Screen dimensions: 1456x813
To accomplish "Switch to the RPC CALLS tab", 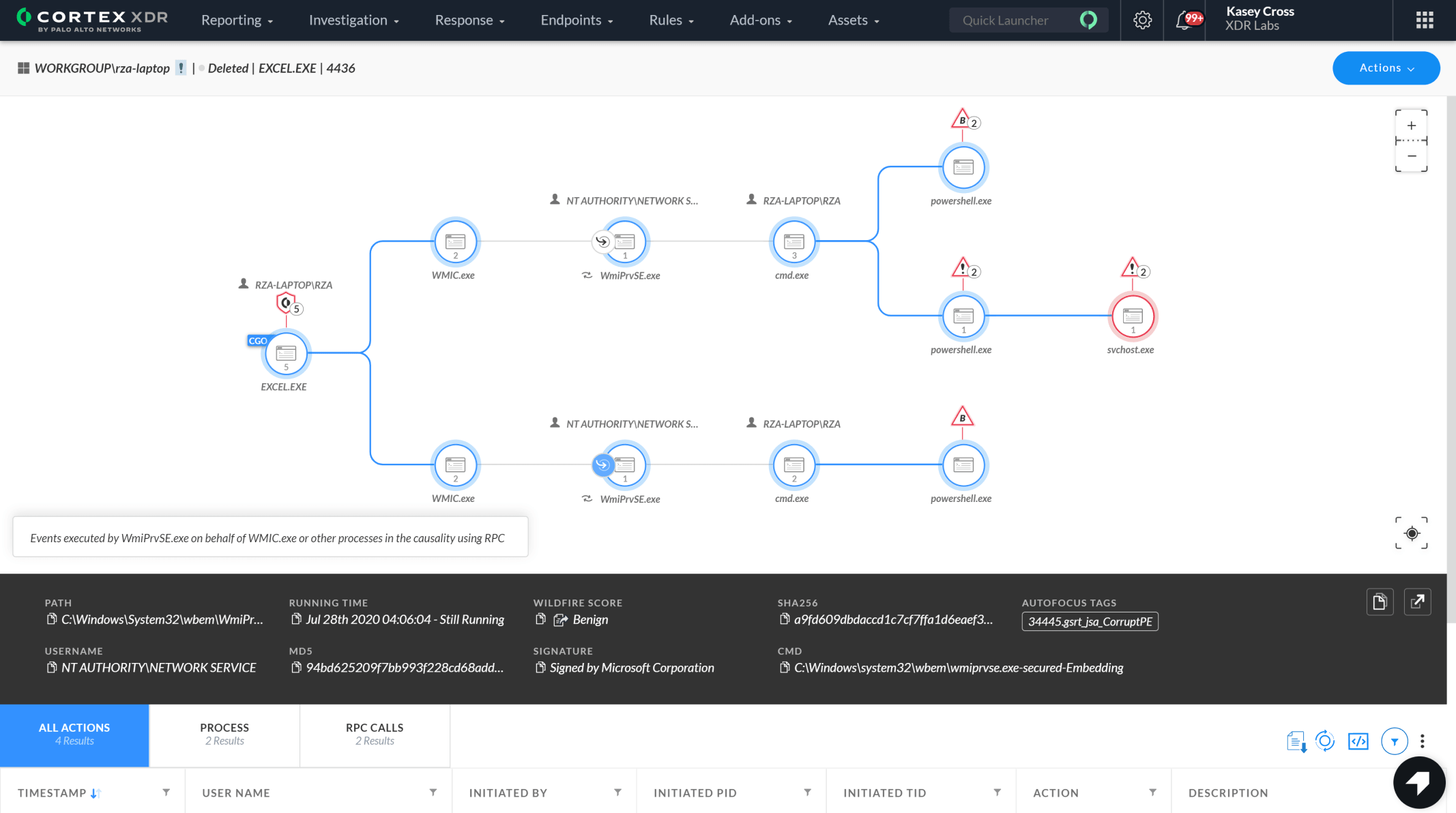I will tap(374, 735).
